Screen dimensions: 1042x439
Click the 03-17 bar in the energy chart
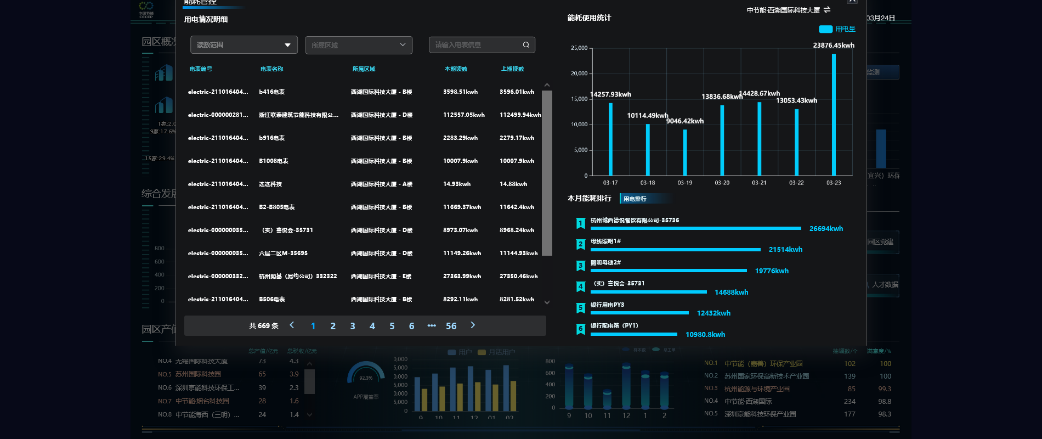pos(611,139)
